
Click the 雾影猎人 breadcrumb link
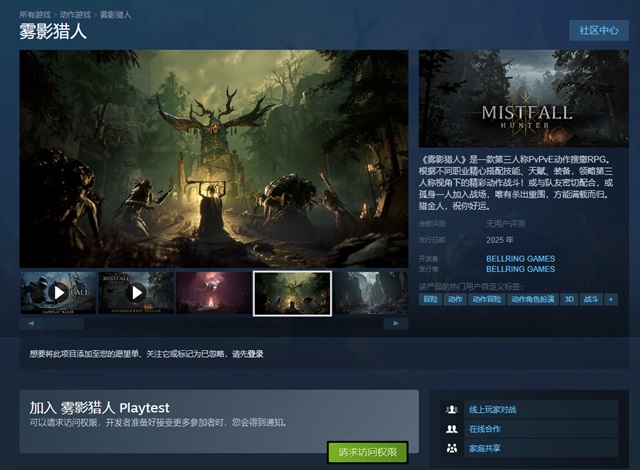click(x=116, y=15)
